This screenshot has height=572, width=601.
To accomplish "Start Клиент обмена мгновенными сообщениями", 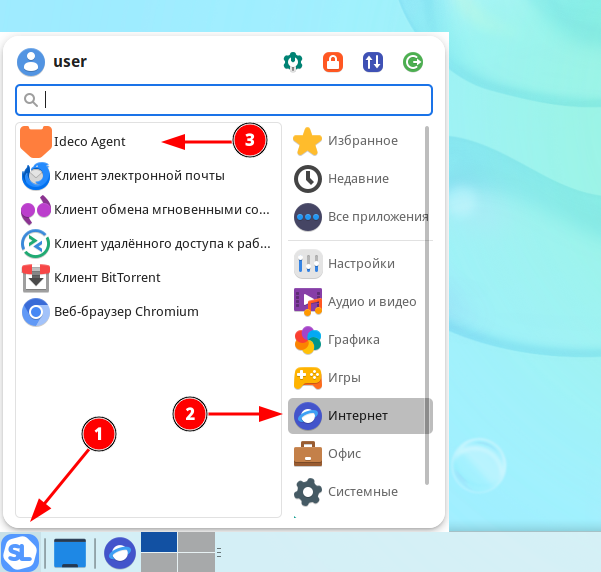I will (x=160, y=210).
